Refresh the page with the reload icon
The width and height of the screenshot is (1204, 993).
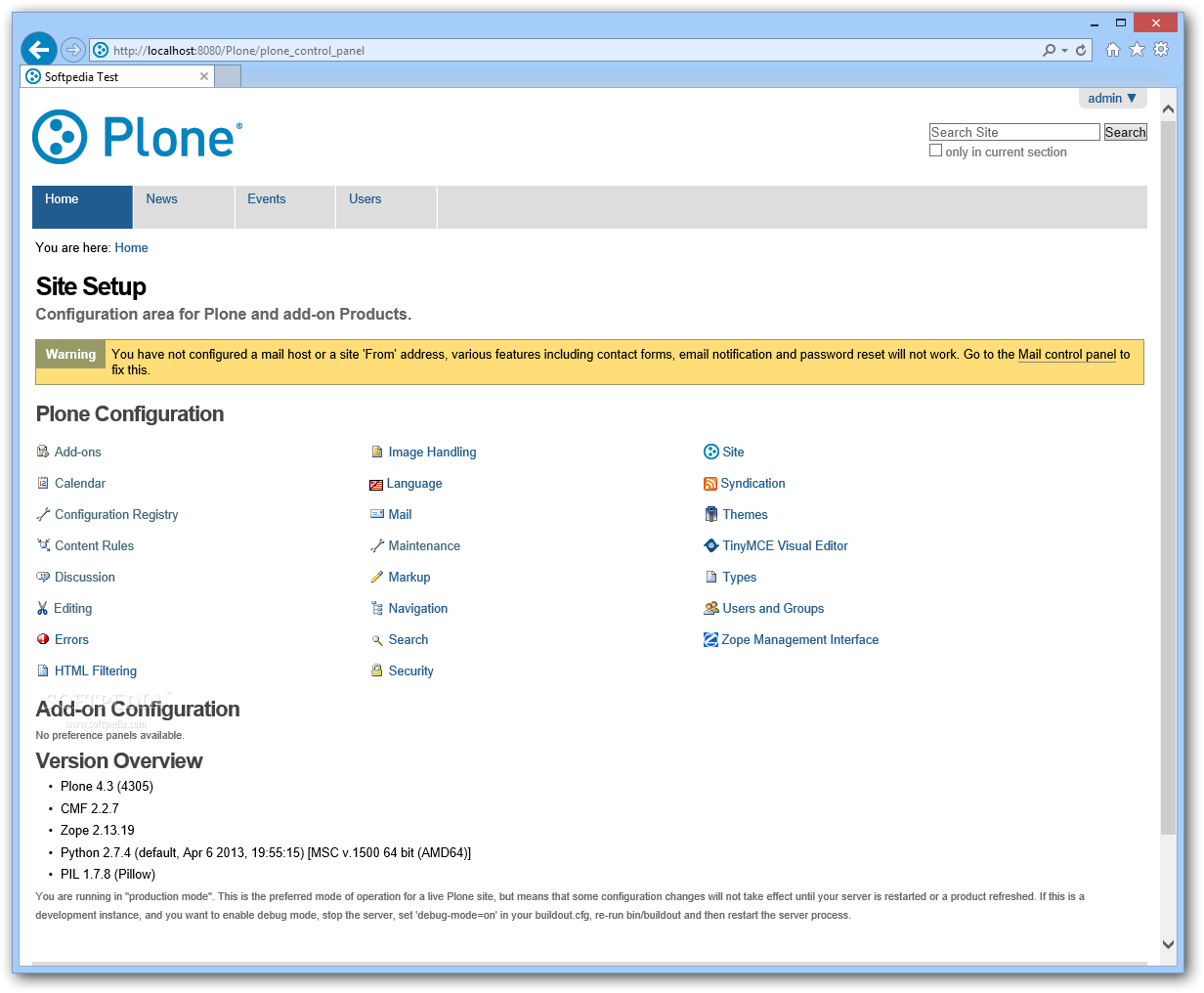(1081, 50)
